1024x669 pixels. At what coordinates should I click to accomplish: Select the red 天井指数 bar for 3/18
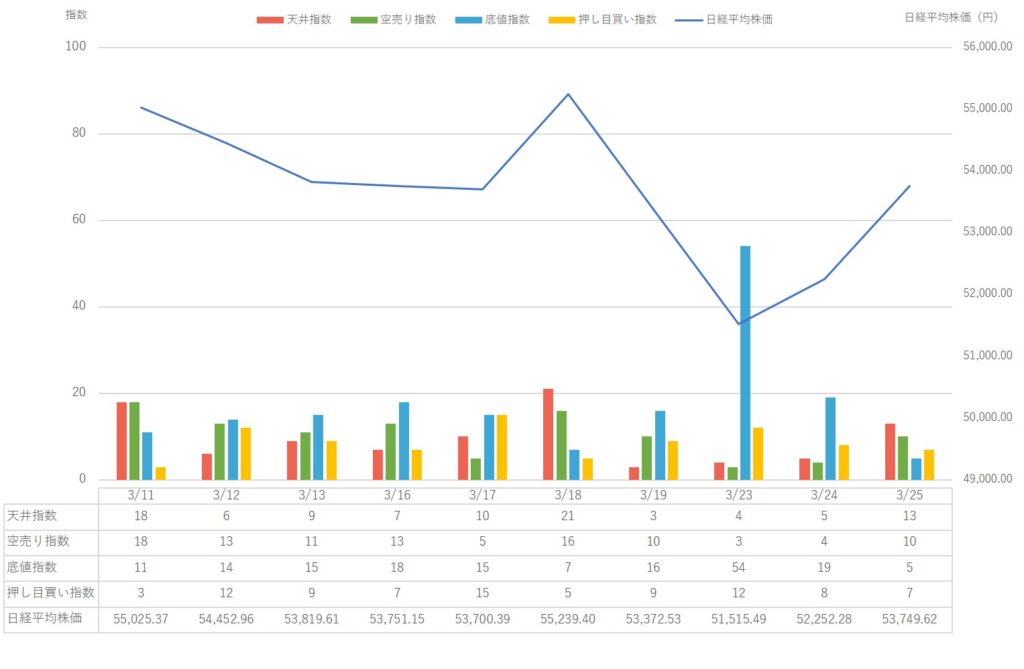pos(548,433)
